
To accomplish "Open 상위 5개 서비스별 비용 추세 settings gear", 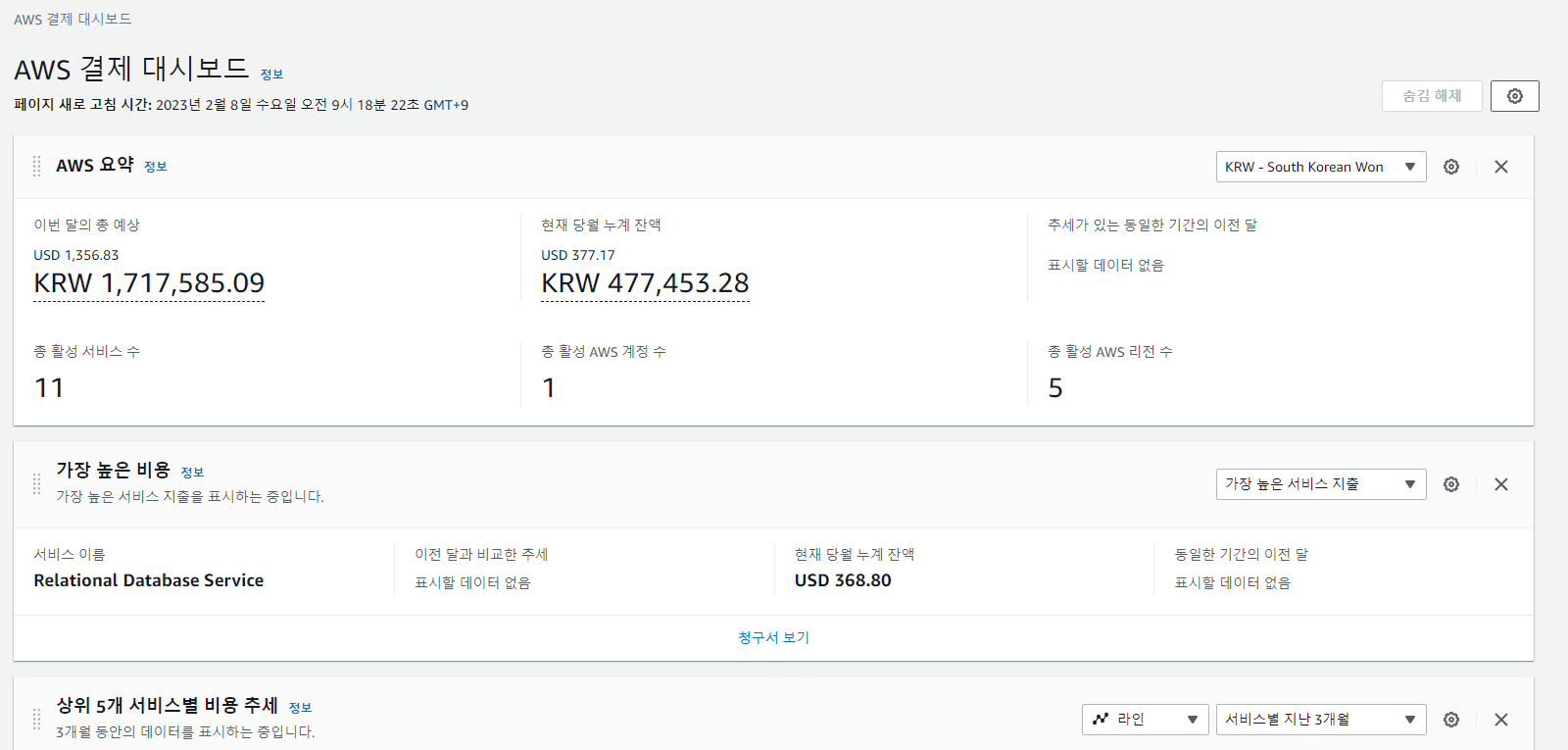I will coord(1451,720).
